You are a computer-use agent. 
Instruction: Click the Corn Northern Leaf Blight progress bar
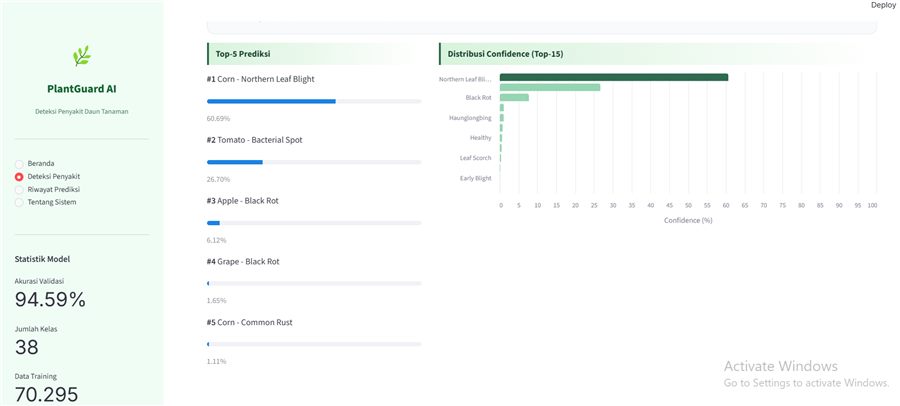[314, 101]
